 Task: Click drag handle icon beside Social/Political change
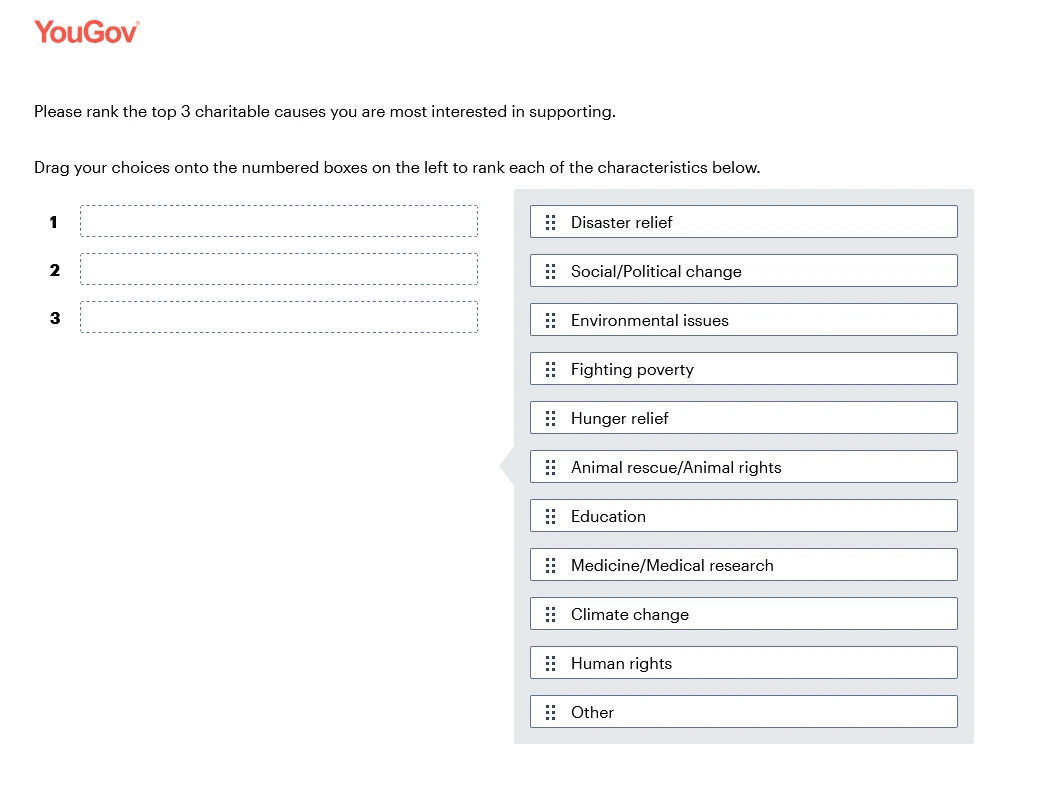550,271
